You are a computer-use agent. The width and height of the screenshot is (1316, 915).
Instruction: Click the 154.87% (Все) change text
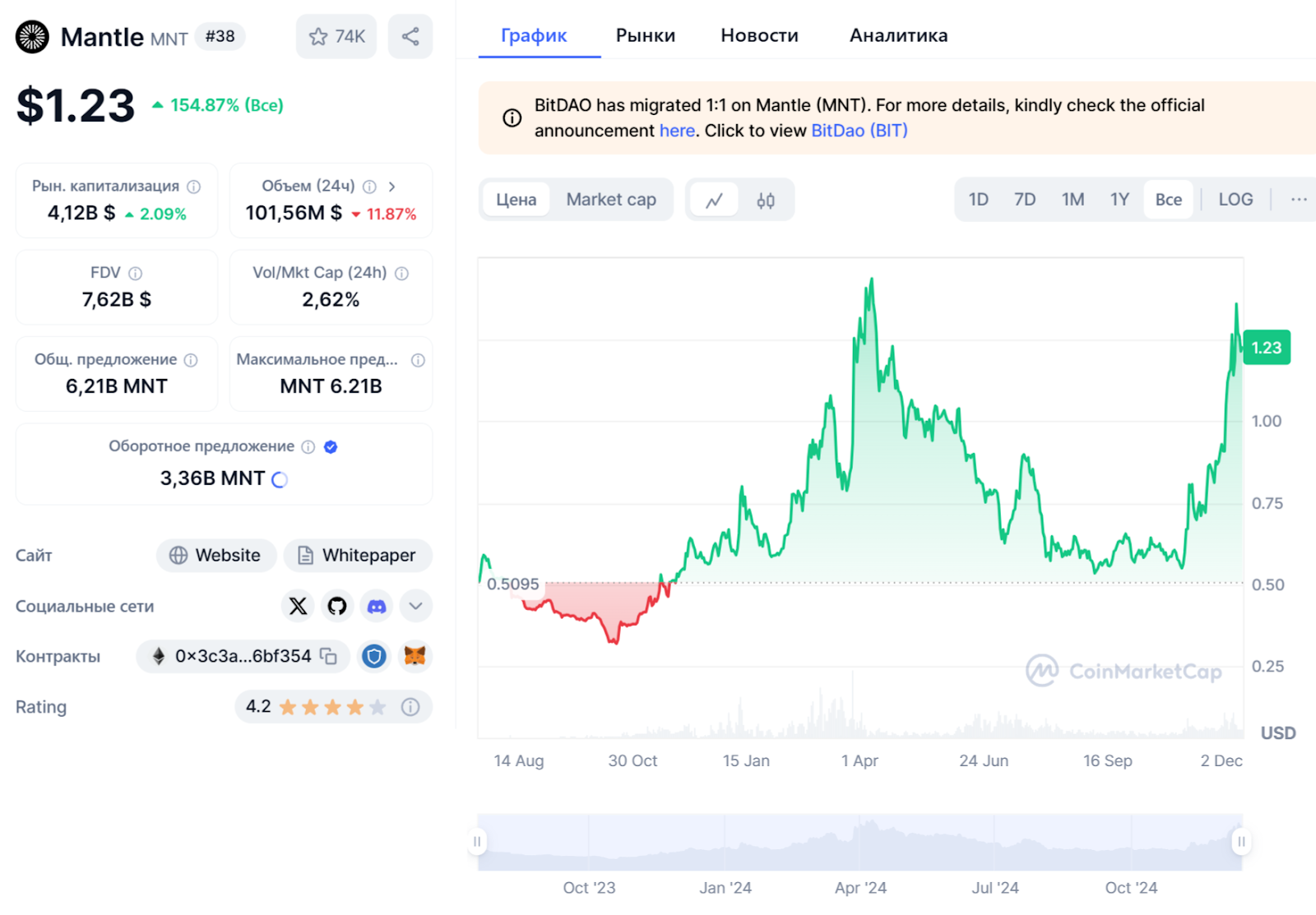(x=226, y=105)
